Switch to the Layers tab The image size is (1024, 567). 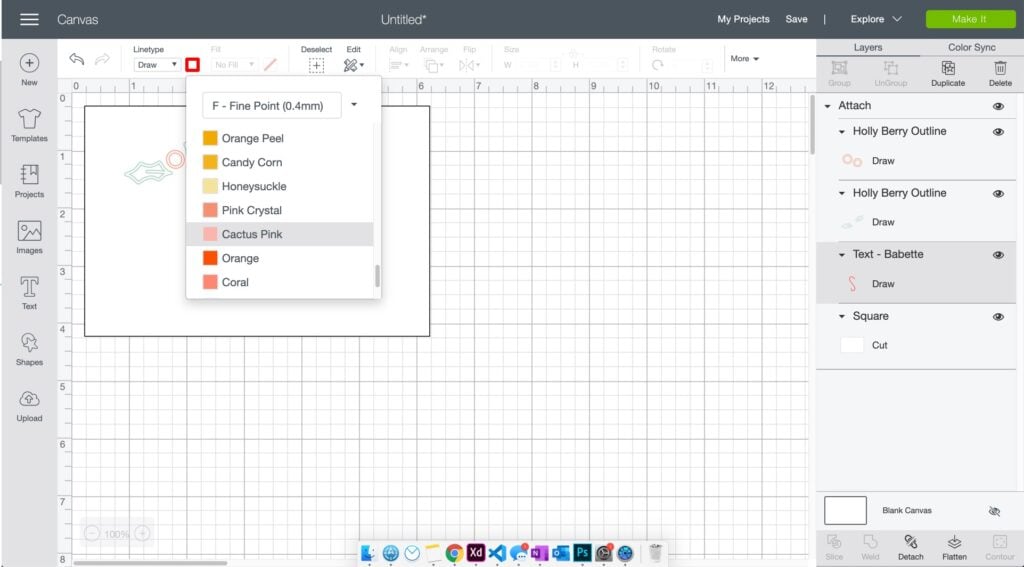[x=868, y=47]
